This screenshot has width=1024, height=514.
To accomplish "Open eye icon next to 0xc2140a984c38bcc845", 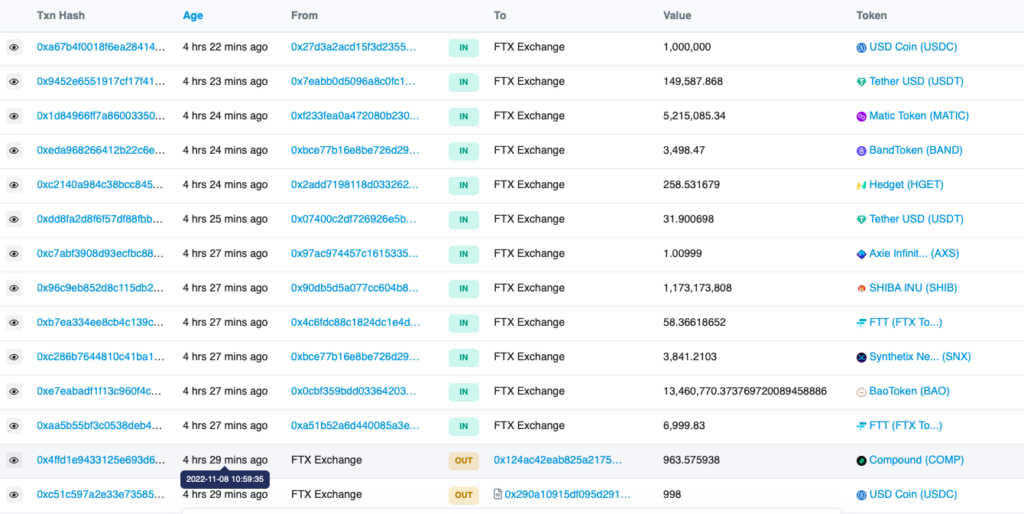I will tap(14, 185).
